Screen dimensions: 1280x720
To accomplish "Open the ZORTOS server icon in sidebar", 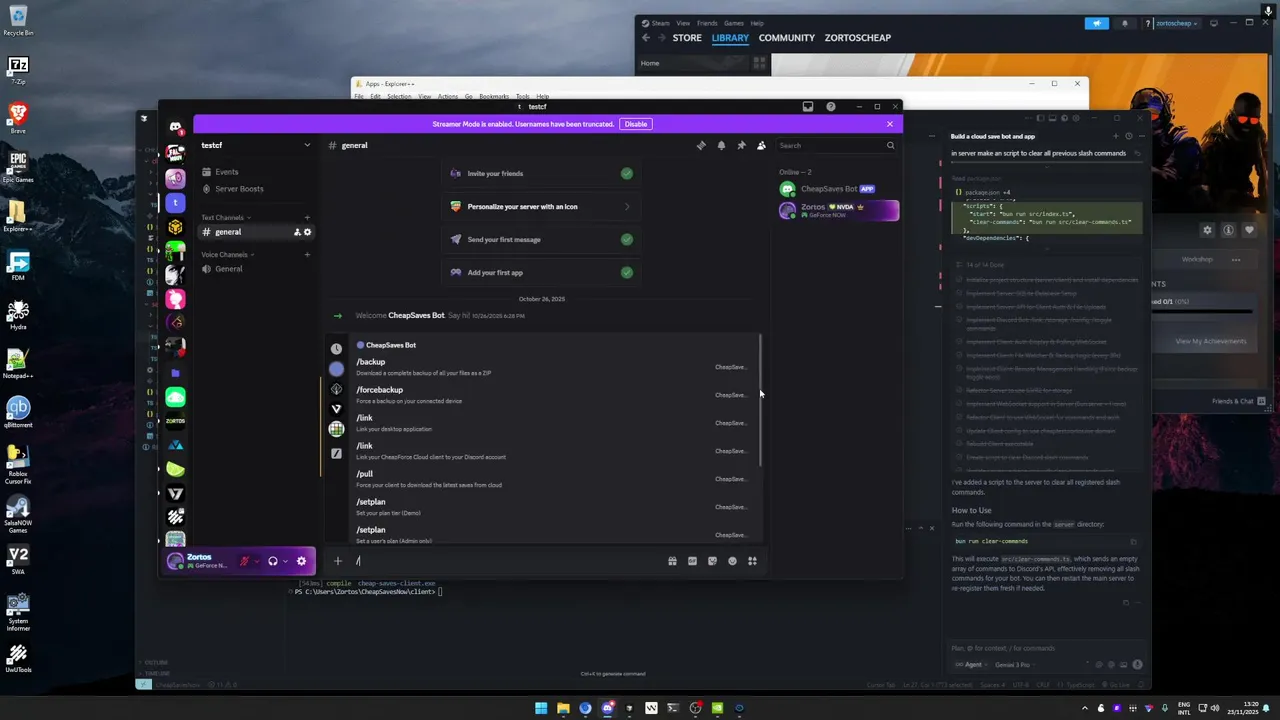I will [x=175, y=421].
